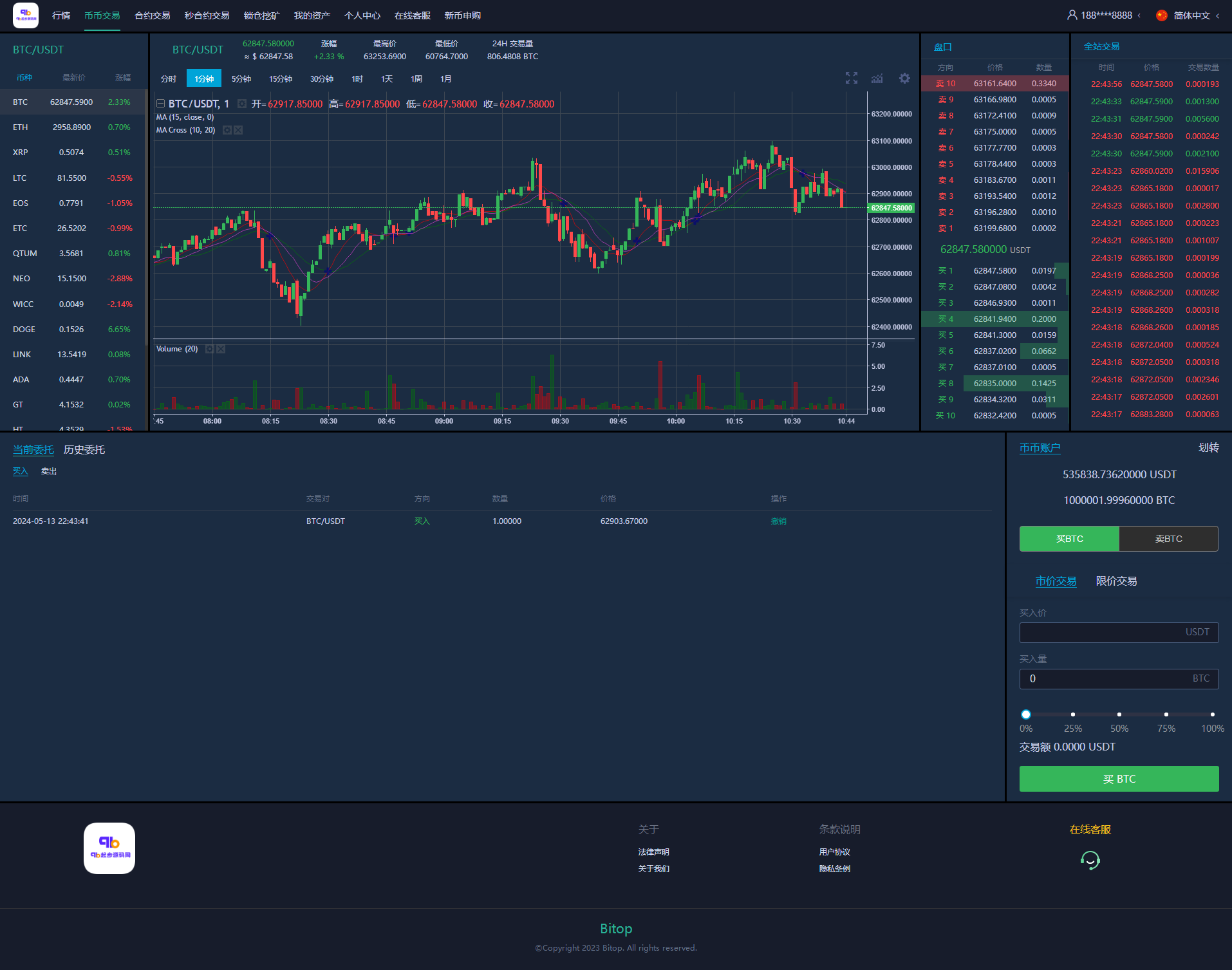Expand the chart to fullscreen
Viewport: 1232px width, 970px height.
pyautogui.click(x=852, y=79)
